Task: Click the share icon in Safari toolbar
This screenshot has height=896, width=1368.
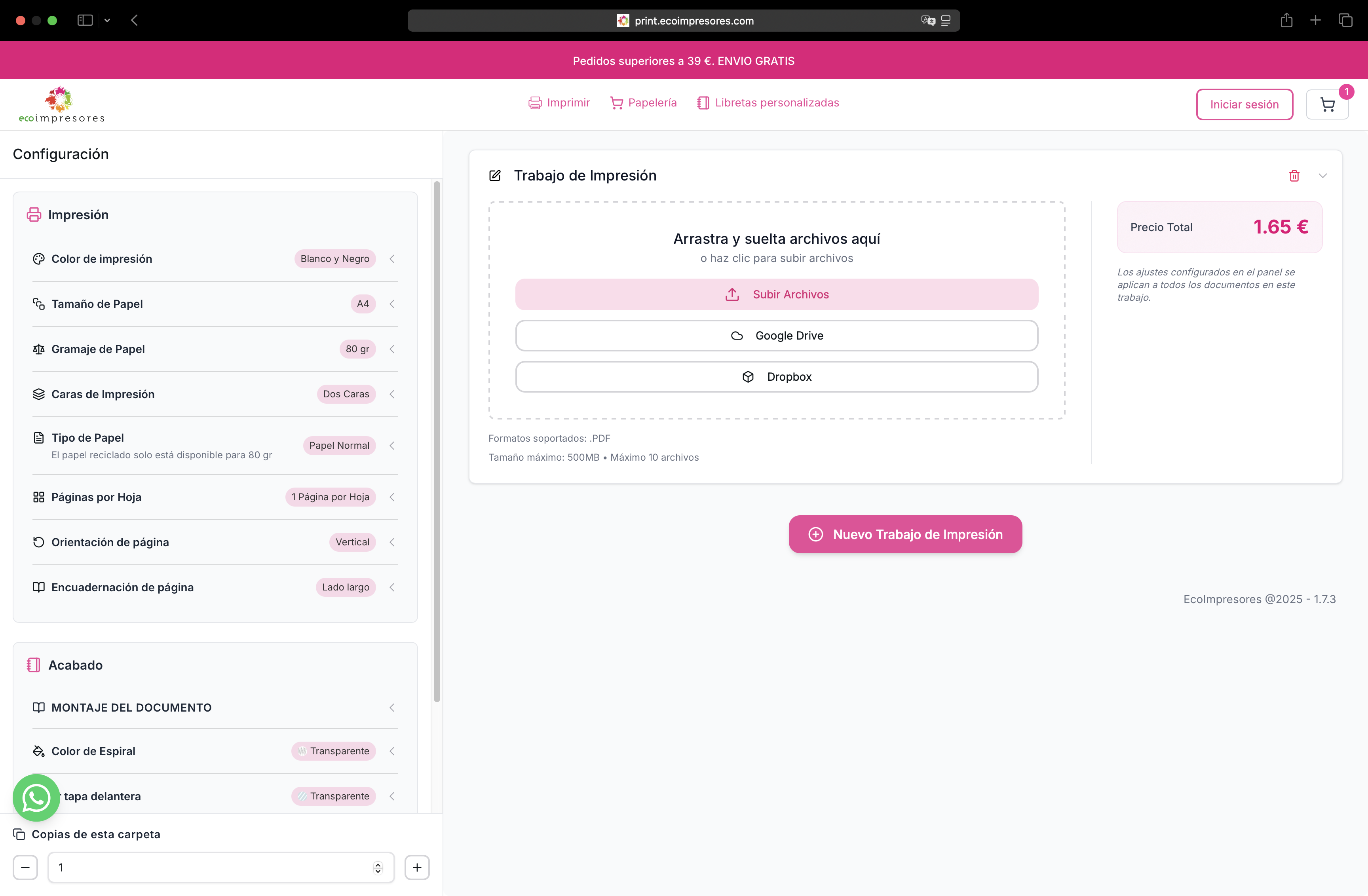Action: (x=1286, y=20)
